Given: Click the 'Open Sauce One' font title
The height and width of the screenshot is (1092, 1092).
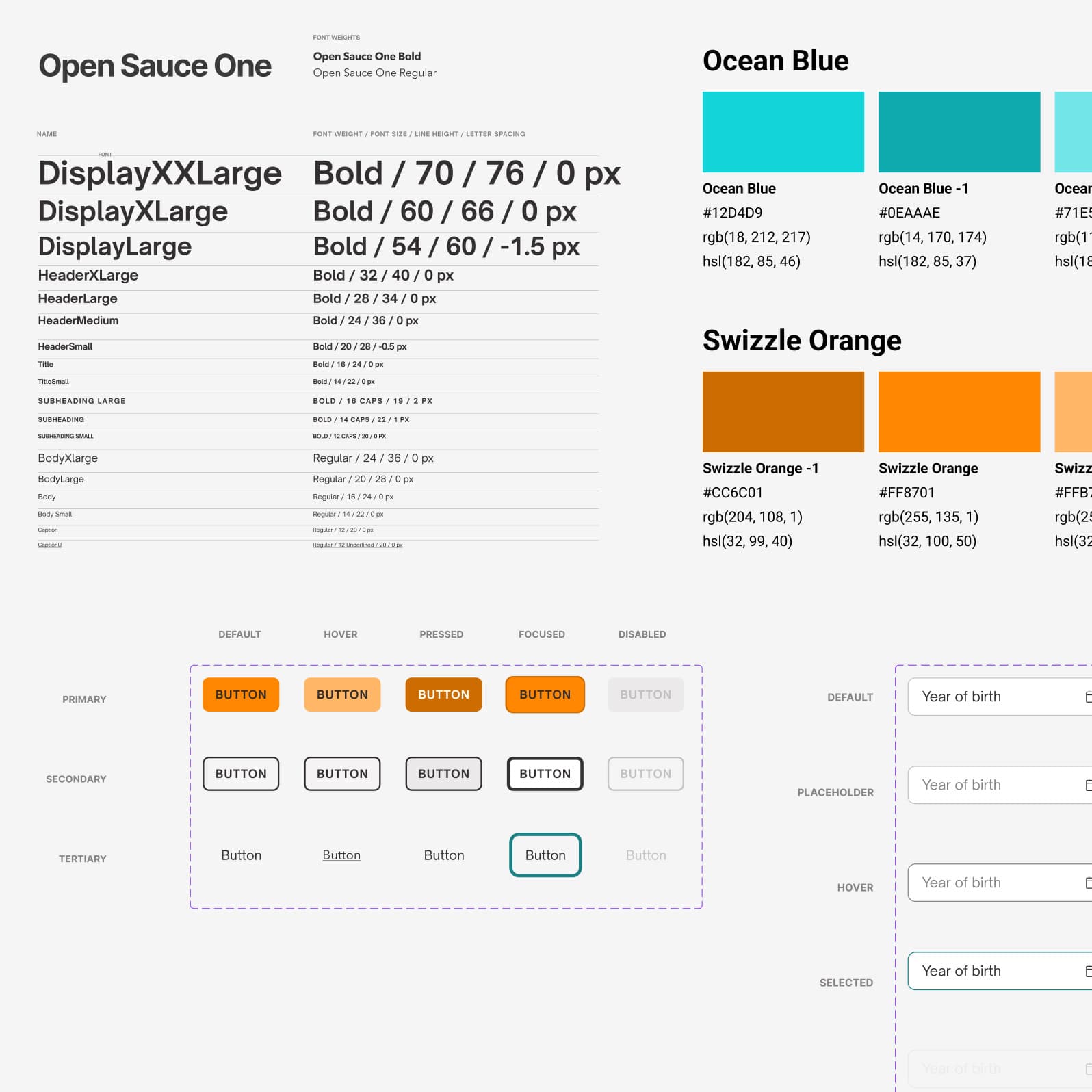Looking at the screenshot, I should click(x=155, y=66).
